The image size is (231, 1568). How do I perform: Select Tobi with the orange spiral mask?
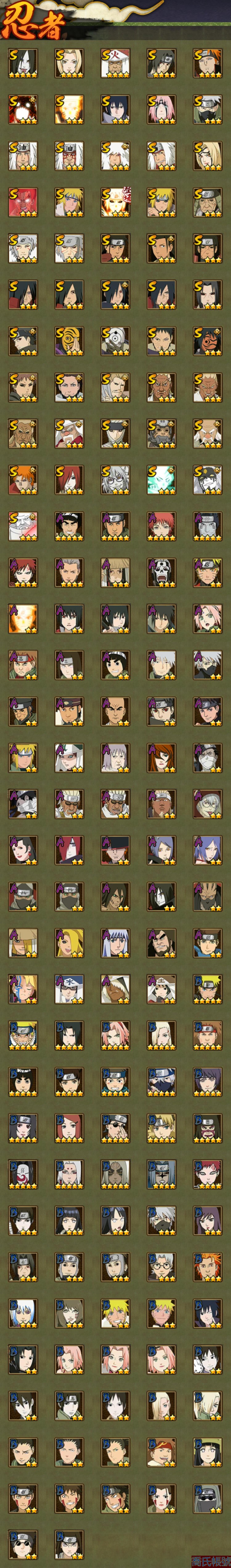(x=69, y=341)
